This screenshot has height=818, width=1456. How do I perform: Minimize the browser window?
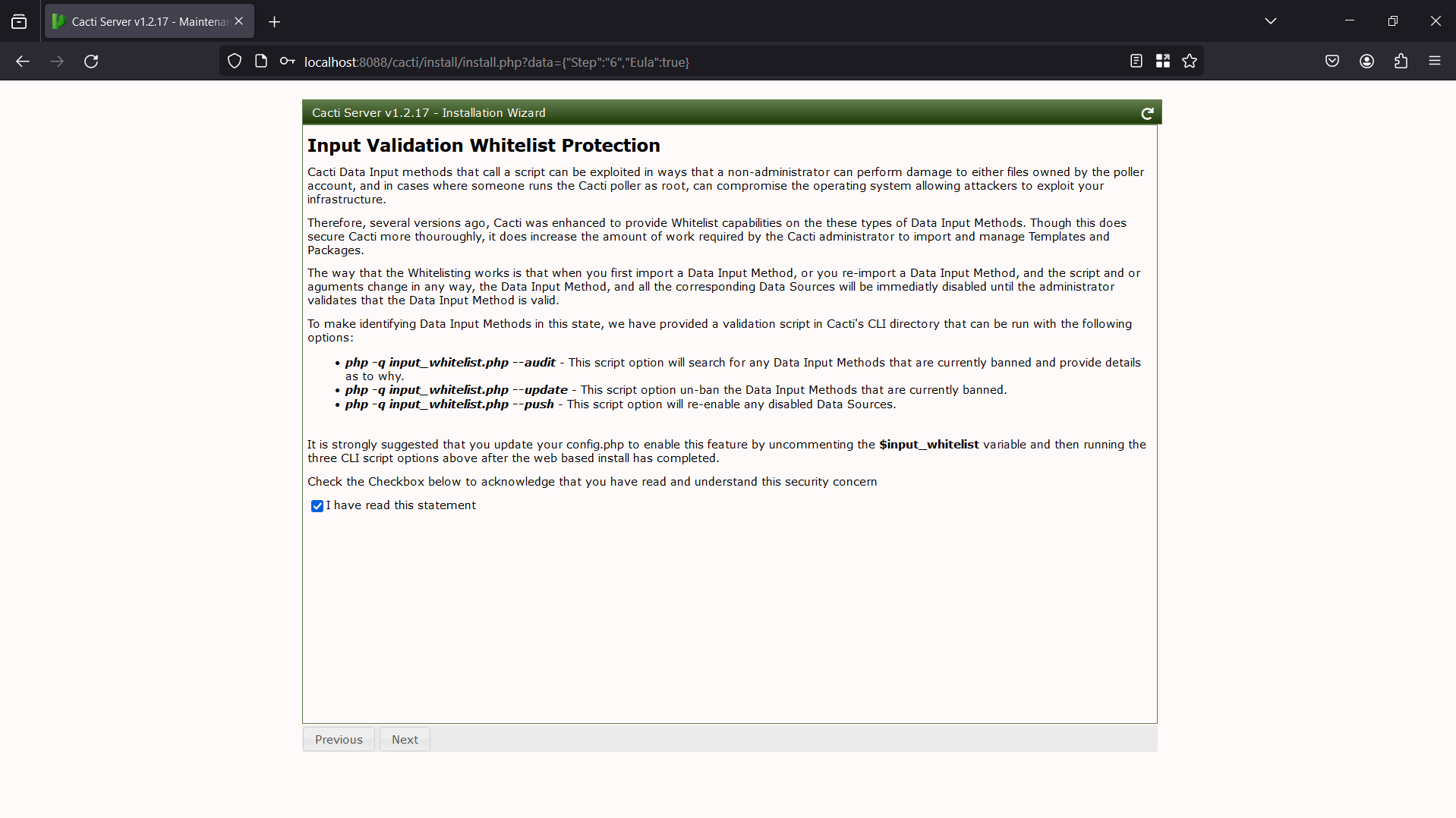[x=1350, y=21]
